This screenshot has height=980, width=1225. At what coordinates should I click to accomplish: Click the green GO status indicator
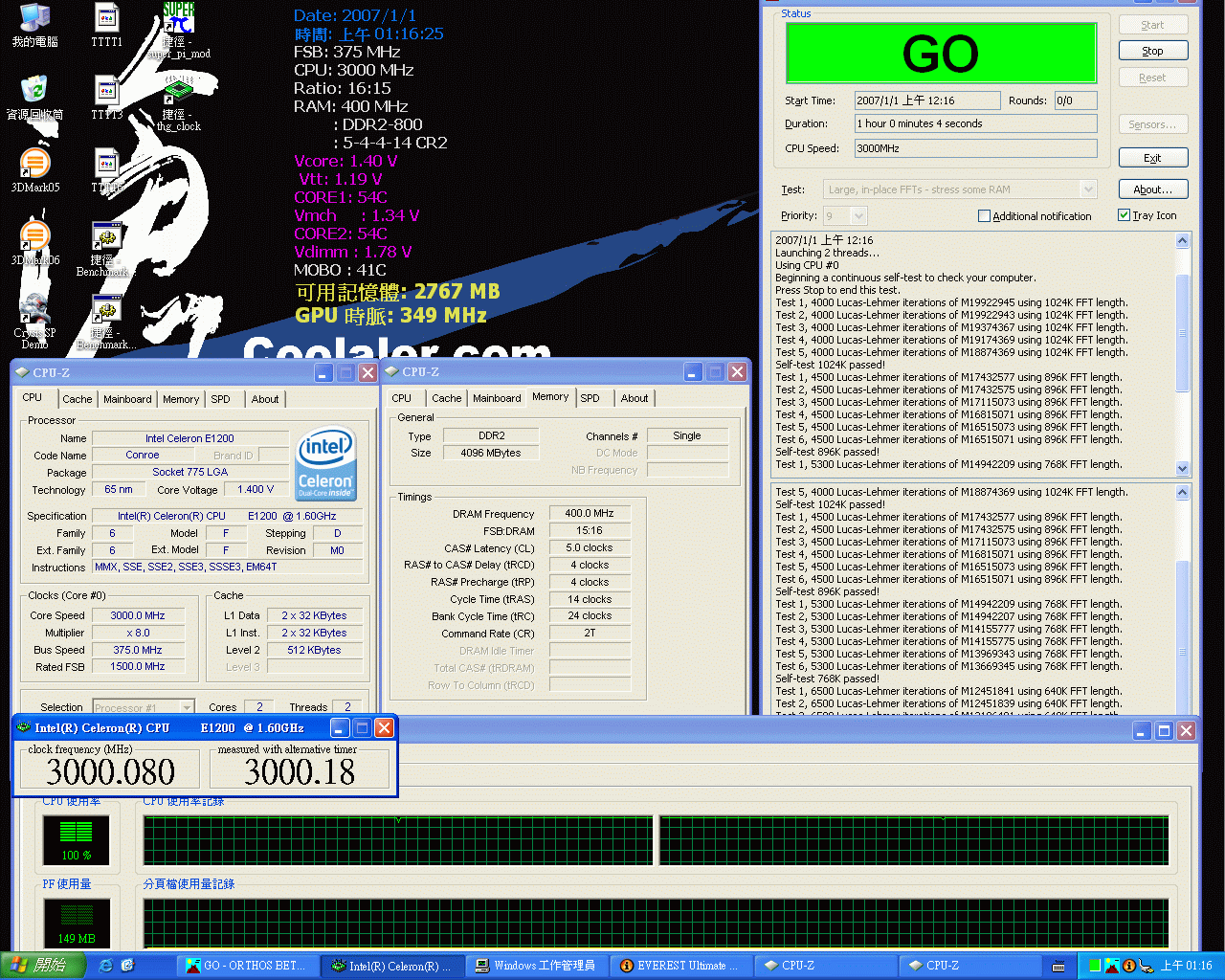tap(941, 53)
